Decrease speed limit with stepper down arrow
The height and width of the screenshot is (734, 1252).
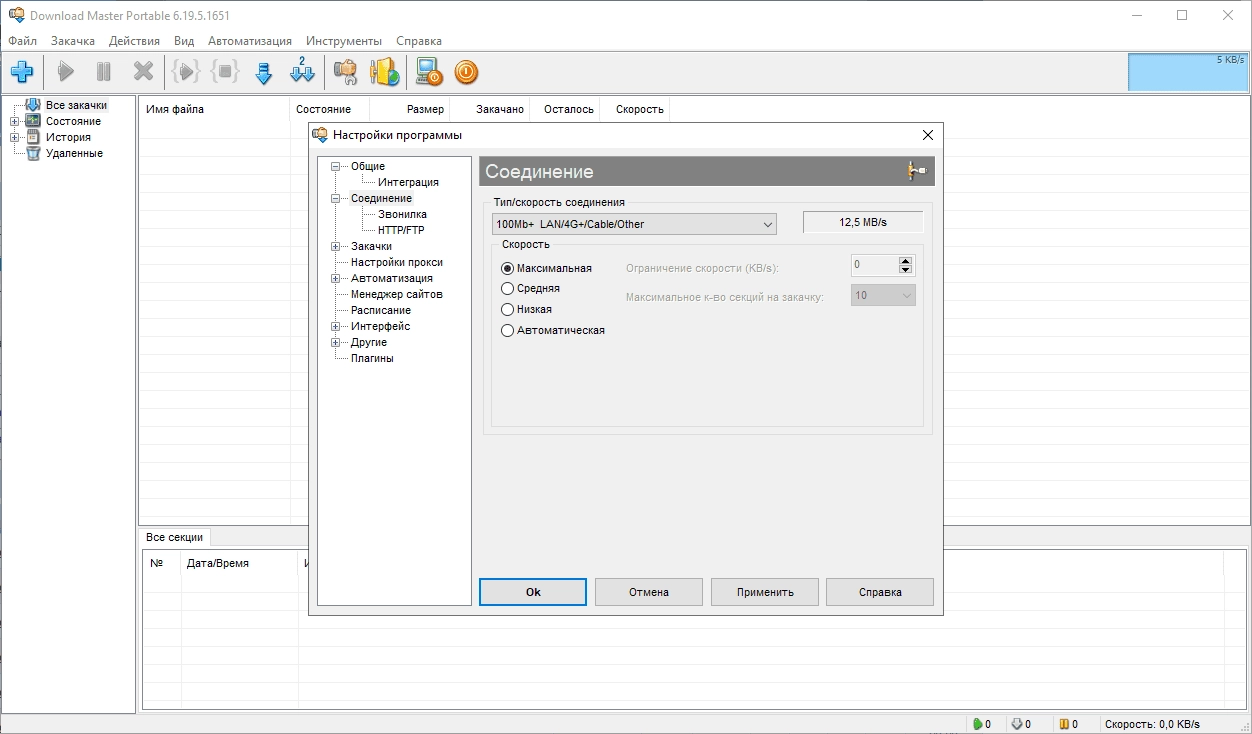[906, 270]
